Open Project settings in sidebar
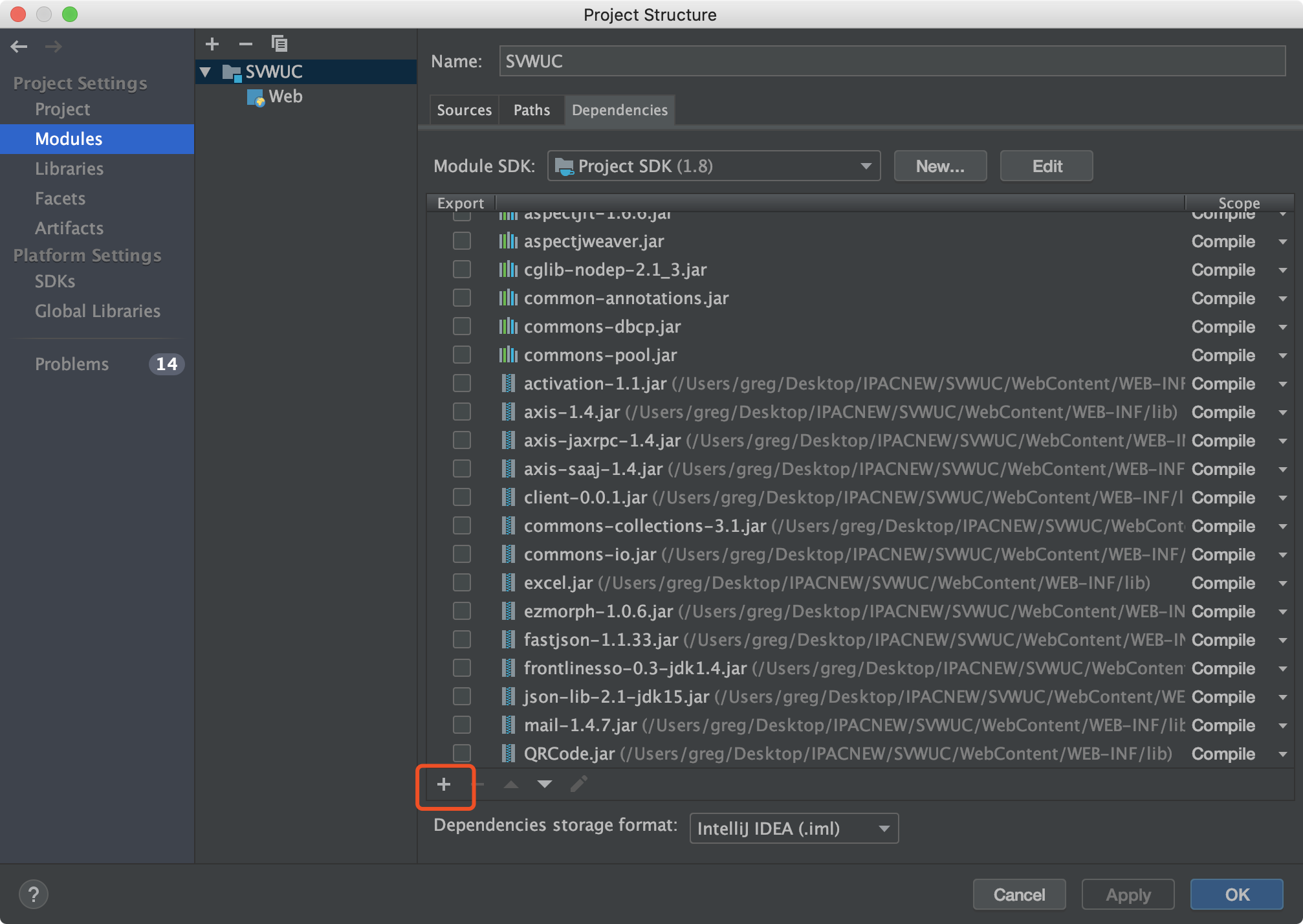The height and width of the screenshot is (924, 1303). tap(63, 109)
